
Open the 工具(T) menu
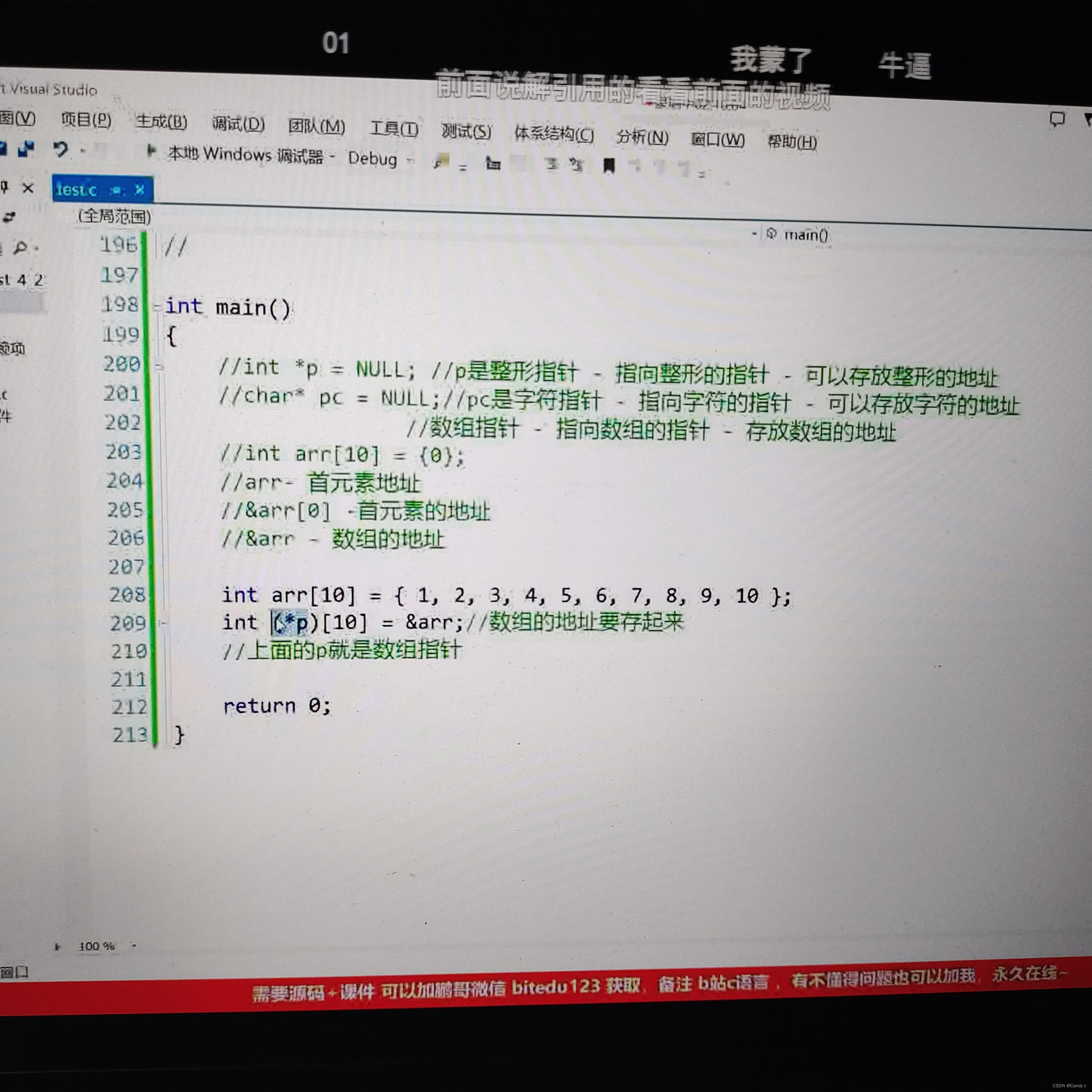click(x=394, y=129)
